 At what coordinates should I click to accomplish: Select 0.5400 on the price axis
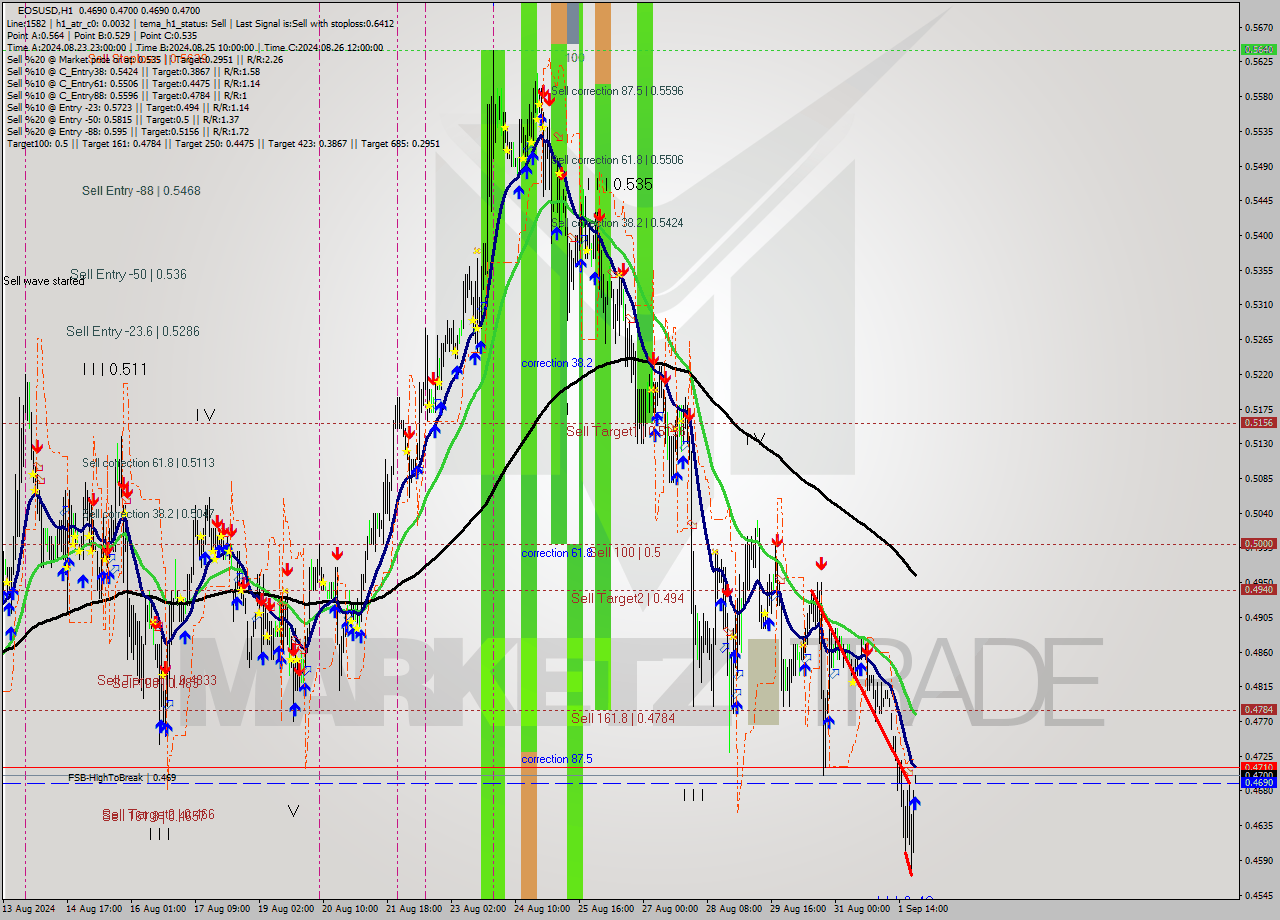coord(1258,236)
